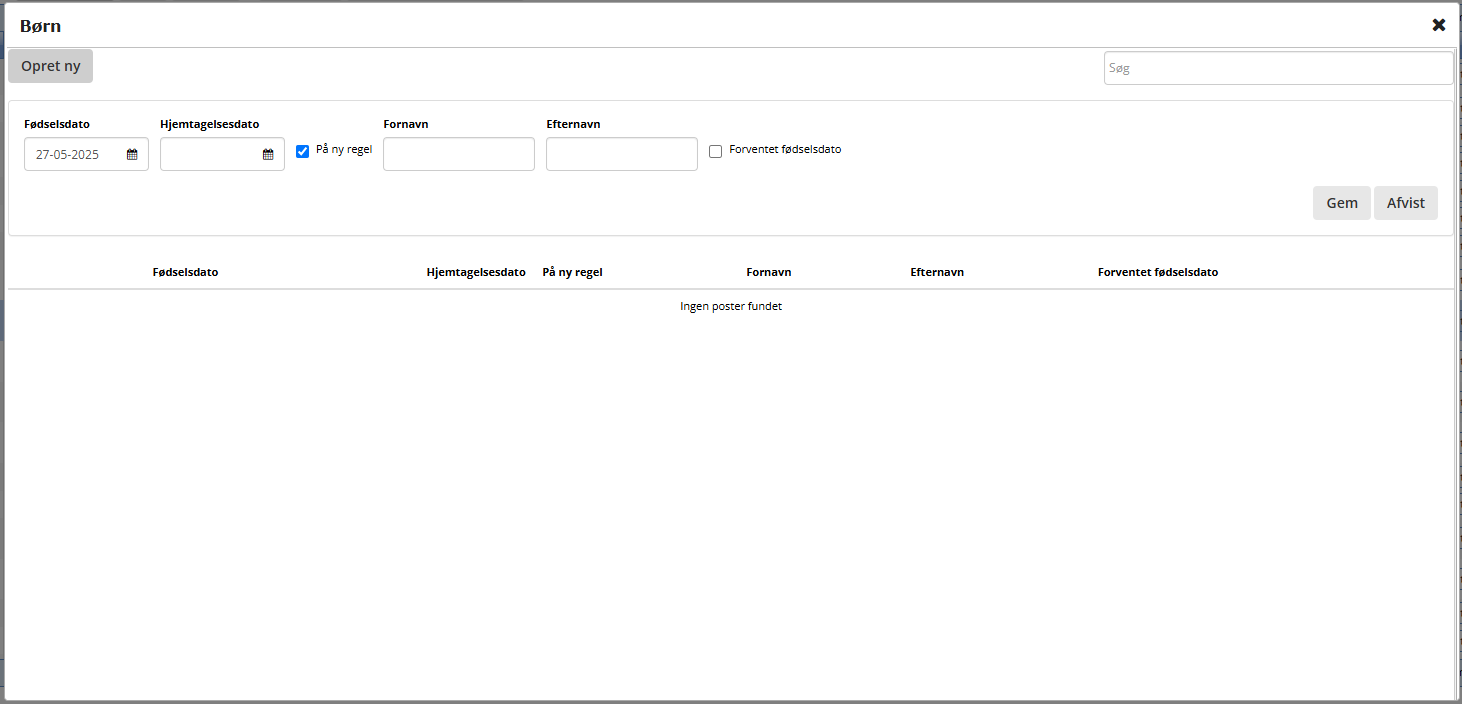Select the Fornavn text input
The width and height of the screenshot is (1462, 704).
(x=458, y=154)
